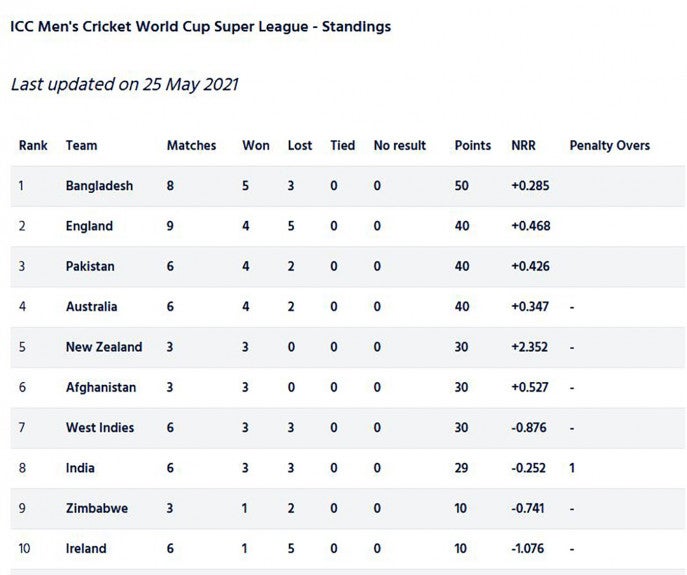Click the No result column header

400,146
